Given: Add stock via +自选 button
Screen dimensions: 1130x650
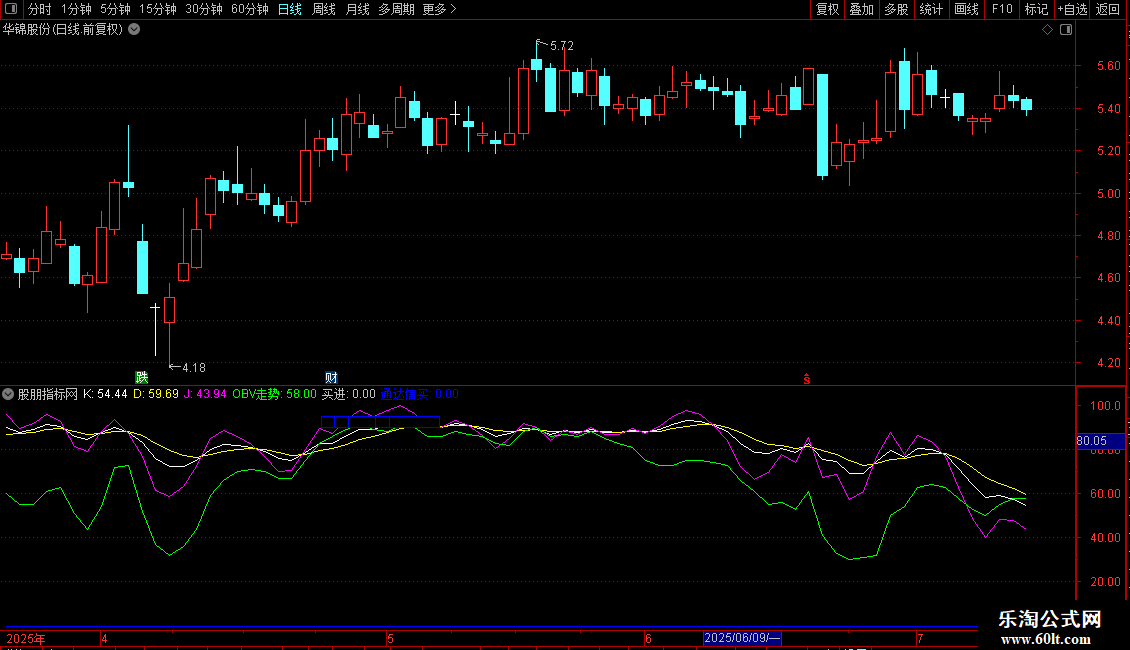Looking at the screenshot, I should point(1072,9).
